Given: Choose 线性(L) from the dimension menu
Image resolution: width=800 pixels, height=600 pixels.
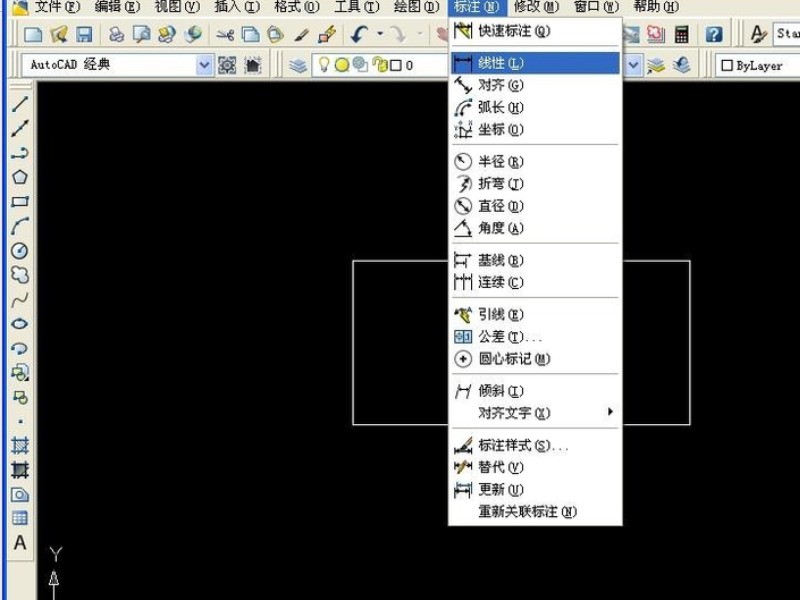Looking at the screenshot, I should click(535, 63).
